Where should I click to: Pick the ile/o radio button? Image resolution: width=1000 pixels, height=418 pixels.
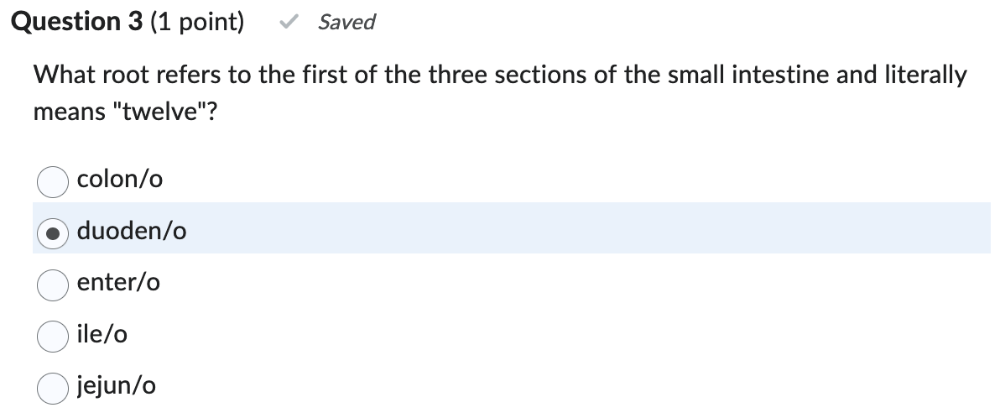click(x=52, y=335)
